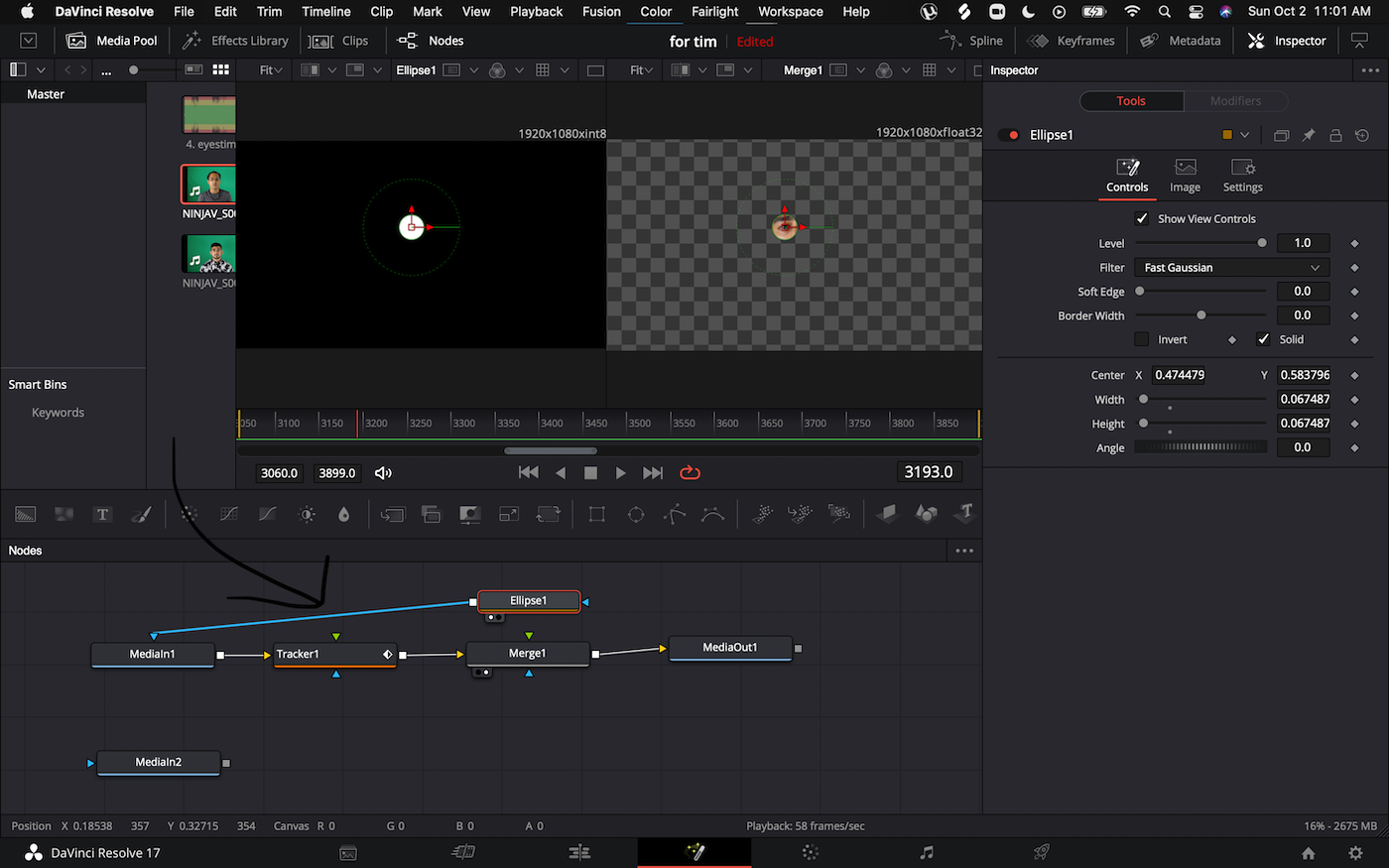Open the Workspace menu

(791, 12)
